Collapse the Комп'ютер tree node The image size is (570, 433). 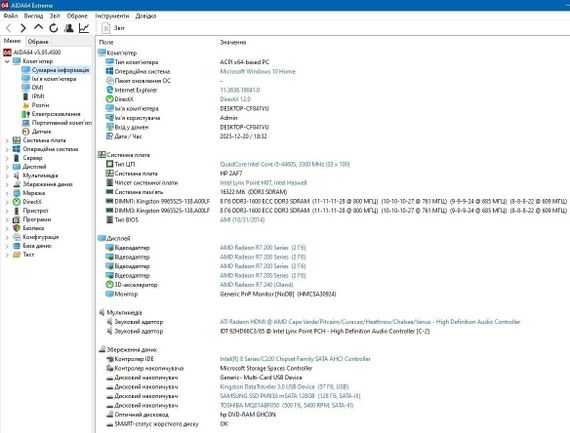click(7, 61)
